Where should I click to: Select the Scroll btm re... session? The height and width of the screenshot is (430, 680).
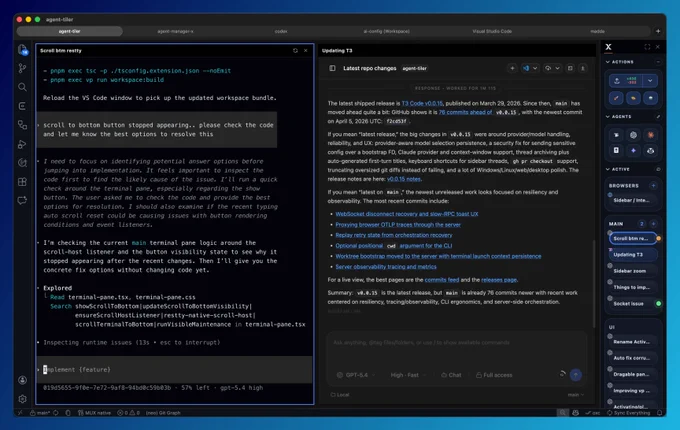tap(633, 238)
